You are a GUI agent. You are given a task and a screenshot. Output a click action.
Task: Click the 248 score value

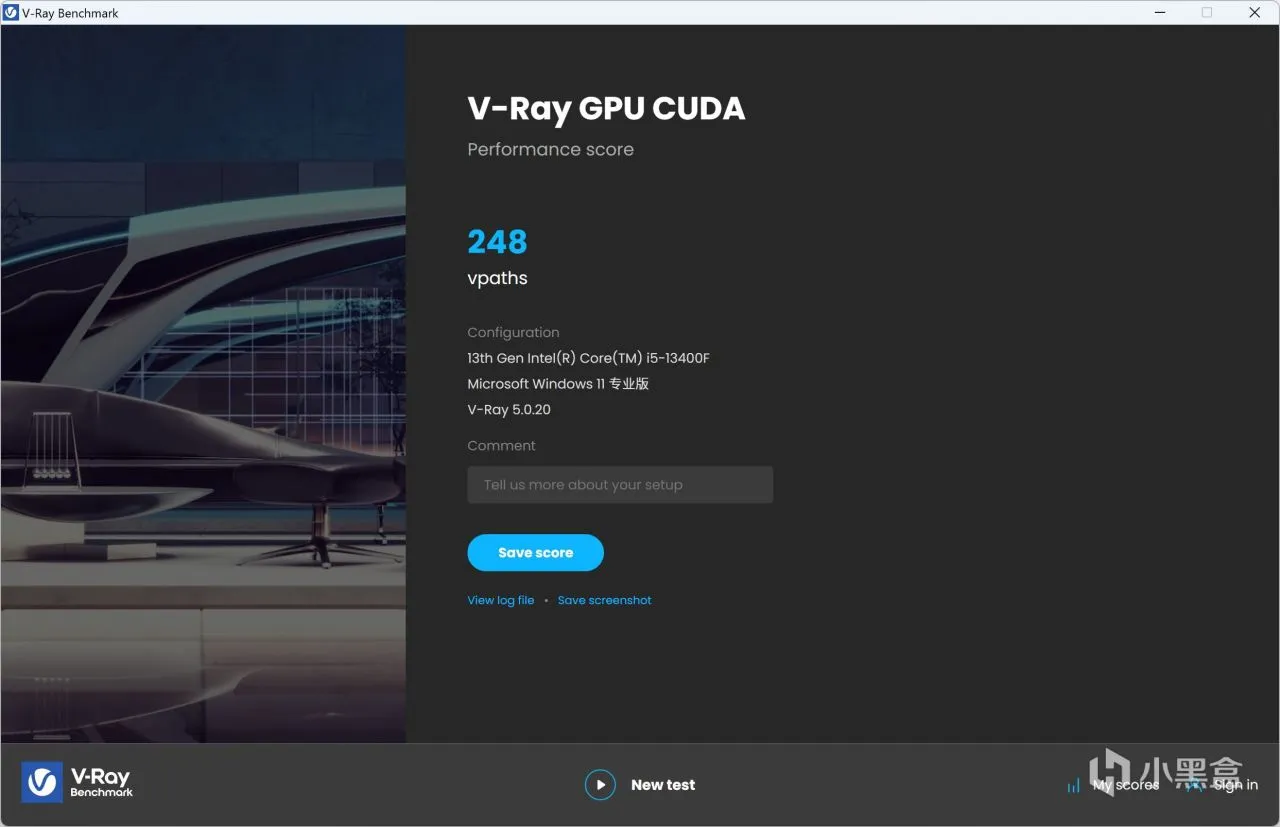[x=497, y=241]
